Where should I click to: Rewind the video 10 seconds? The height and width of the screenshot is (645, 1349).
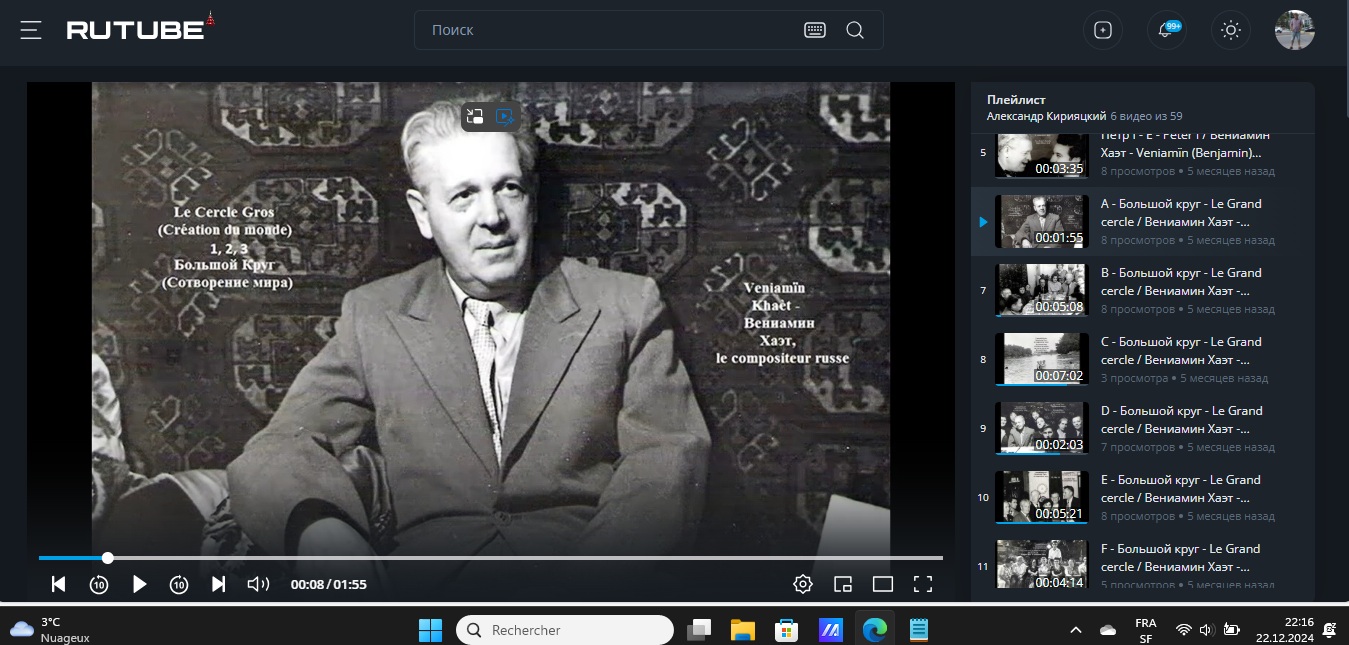click(99, 584)
